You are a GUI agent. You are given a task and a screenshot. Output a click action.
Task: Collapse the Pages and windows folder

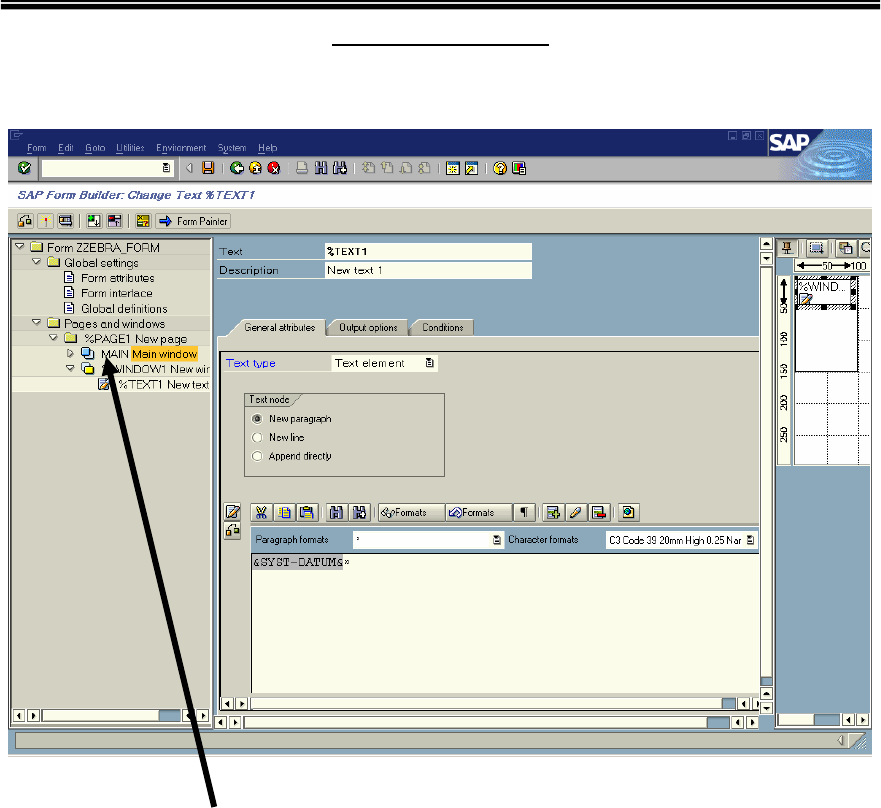pos(37,322)
